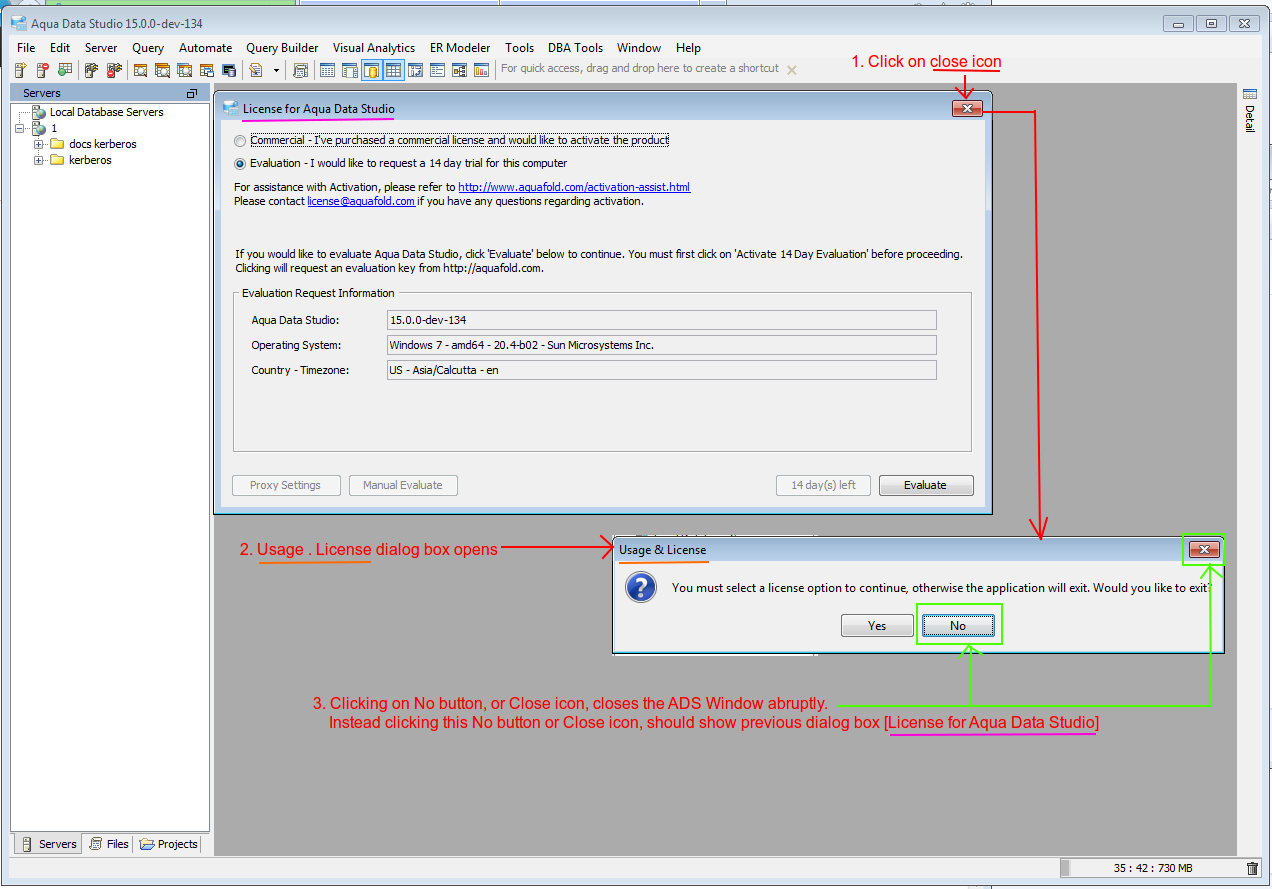Image resolution: width=1272 pixels, height=889 pixels.
Task: Dismiss the quick access shortcut hint bar
Action: tap(792, 70)
